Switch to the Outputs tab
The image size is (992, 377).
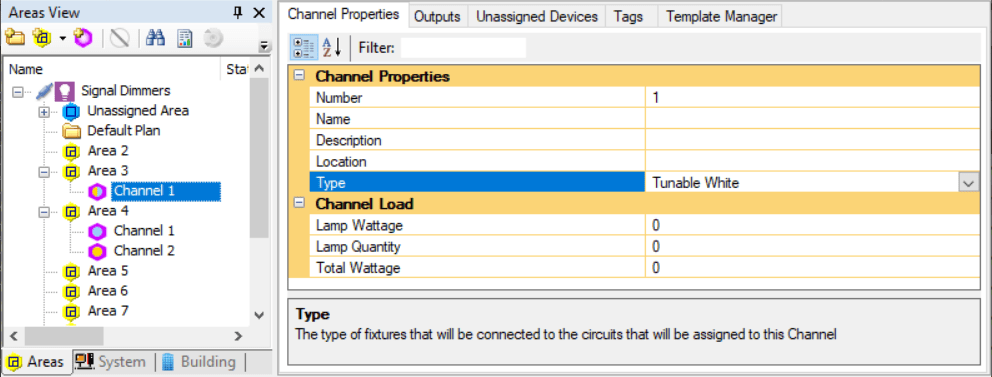coord(437,16)
